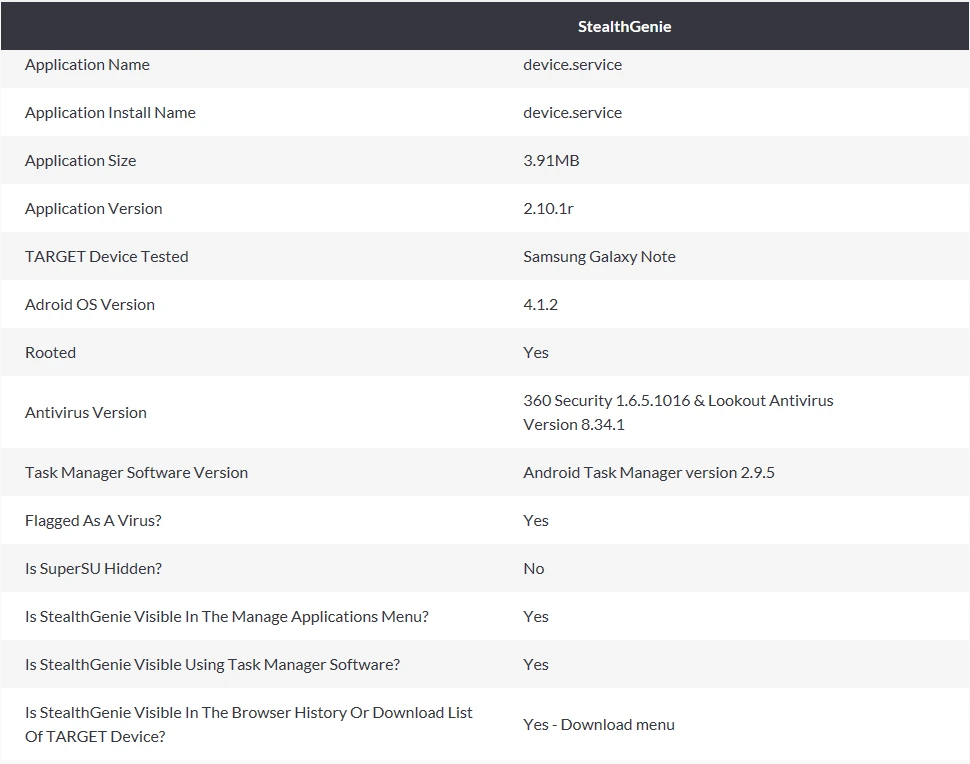Click the No answer for SuperSU Hidden

(x=534, y=569)
